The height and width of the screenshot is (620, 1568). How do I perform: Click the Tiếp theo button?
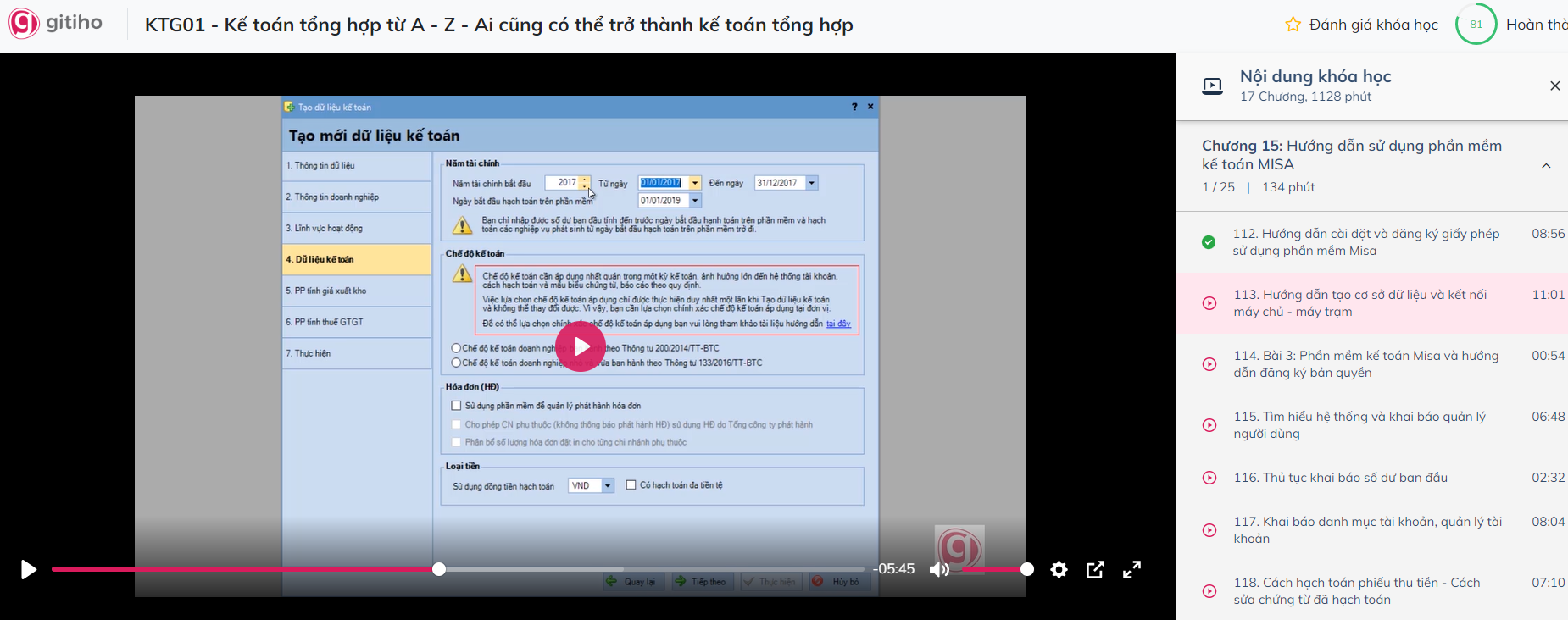[x=703, y=582]
